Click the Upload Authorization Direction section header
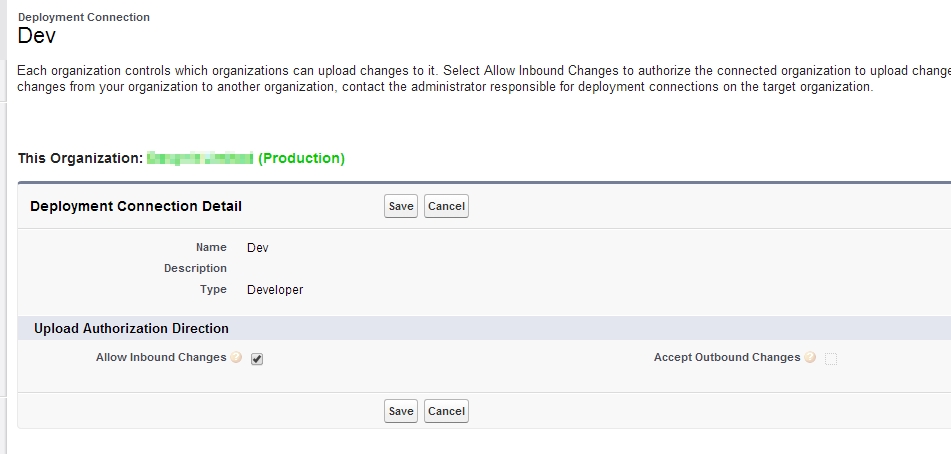Viewport: 951px width, 454px height. [x=131, y=328]
